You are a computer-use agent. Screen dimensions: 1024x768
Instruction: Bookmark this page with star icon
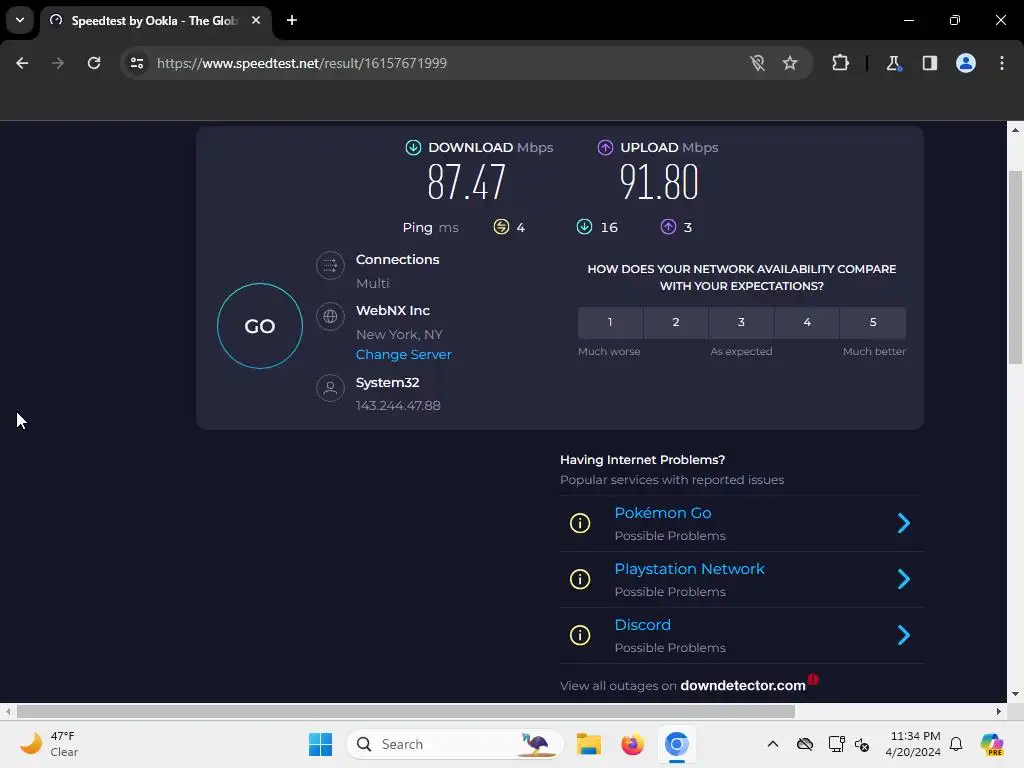coord(790,63)
